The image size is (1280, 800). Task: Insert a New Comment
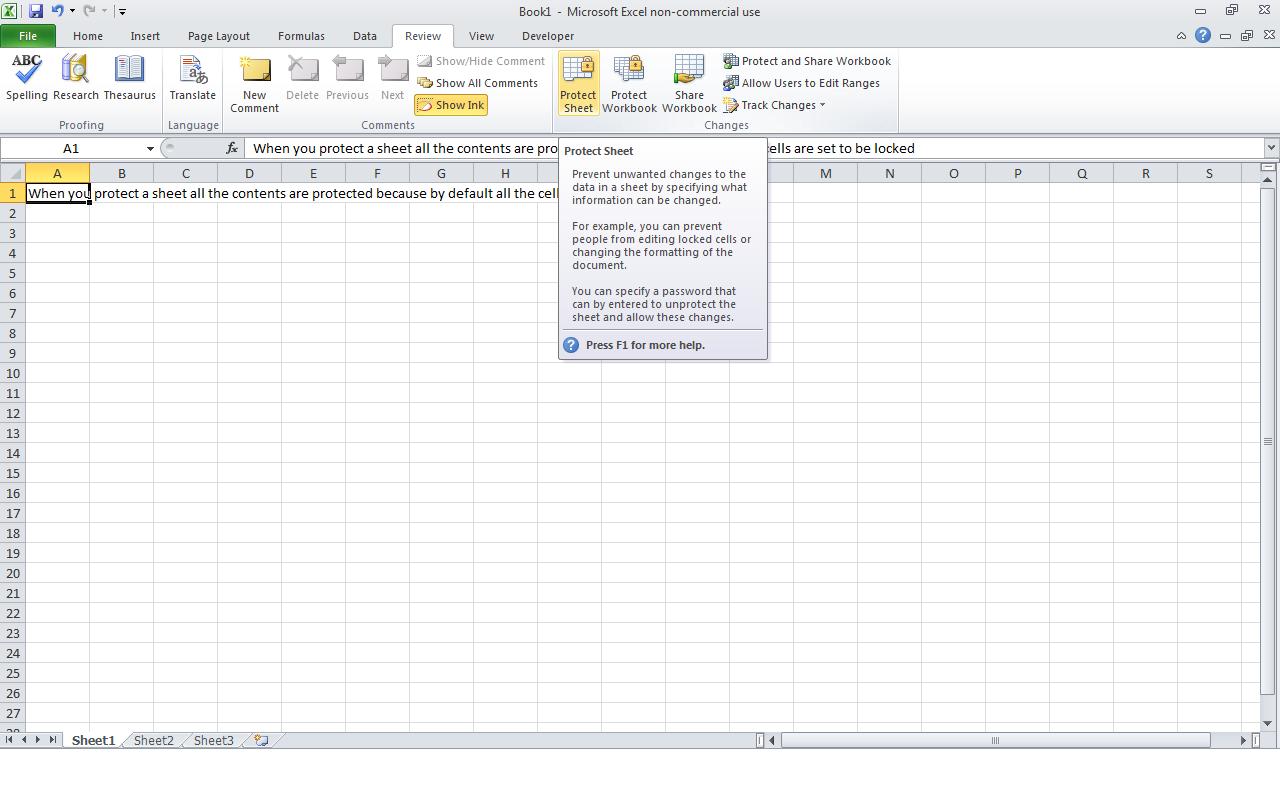pyautogui.click(x=254, y=80)
